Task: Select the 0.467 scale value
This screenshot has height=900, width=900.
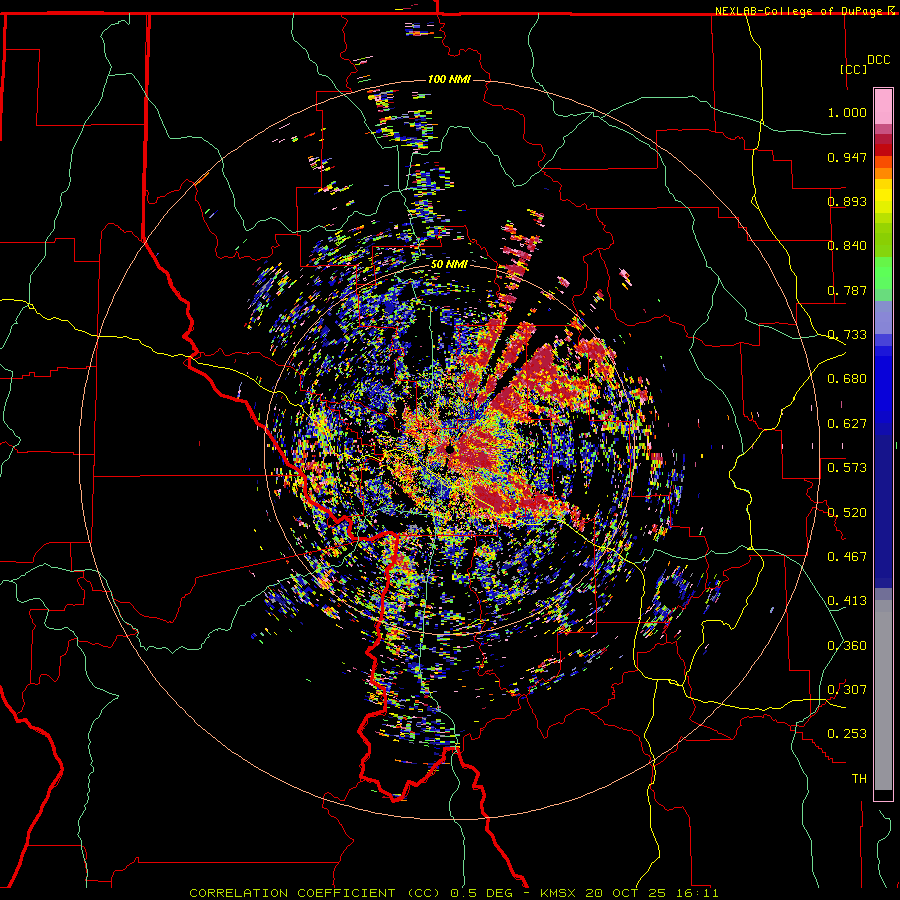Action: (847, 557)
